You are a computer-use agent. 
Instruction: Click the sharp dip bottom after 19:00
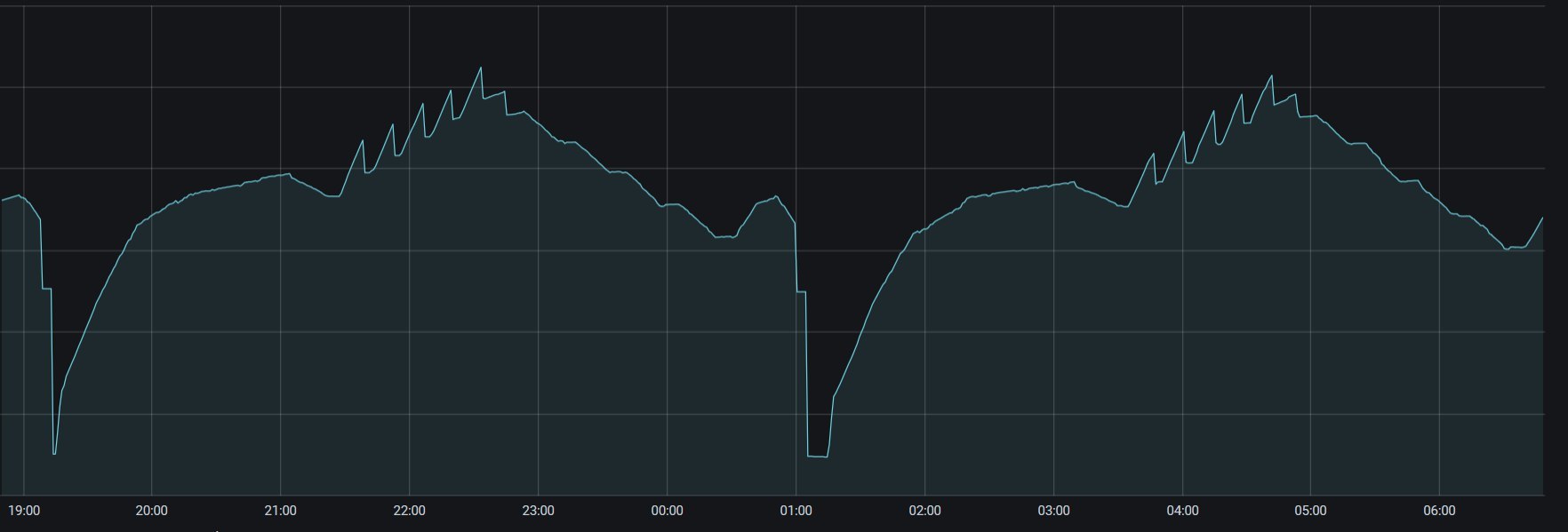[x=54, y=454]
